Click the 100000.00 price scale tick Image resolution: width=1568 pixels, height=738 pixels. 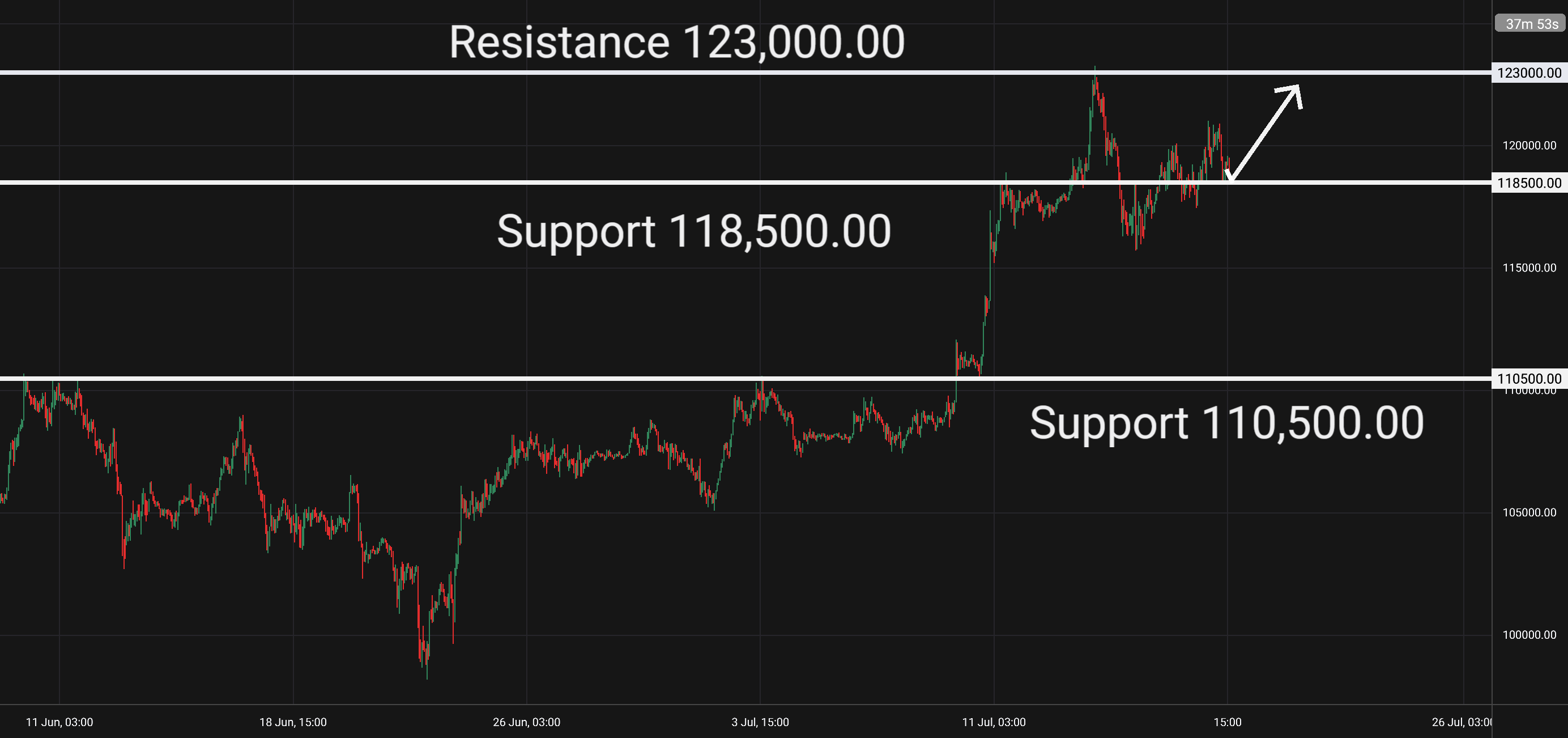[x=1529, y=635]
